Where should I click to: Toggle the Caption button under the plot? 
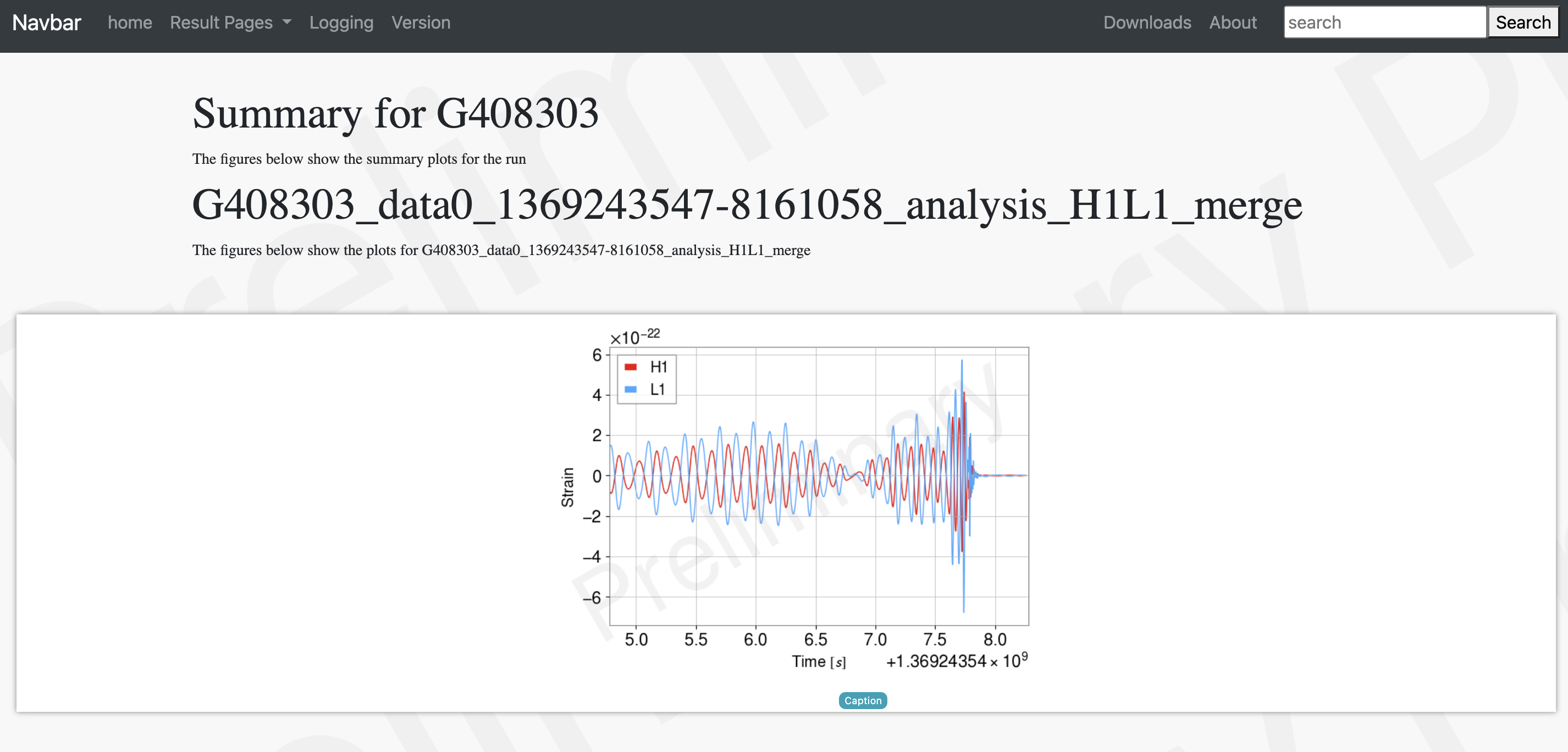coord(863,700)
